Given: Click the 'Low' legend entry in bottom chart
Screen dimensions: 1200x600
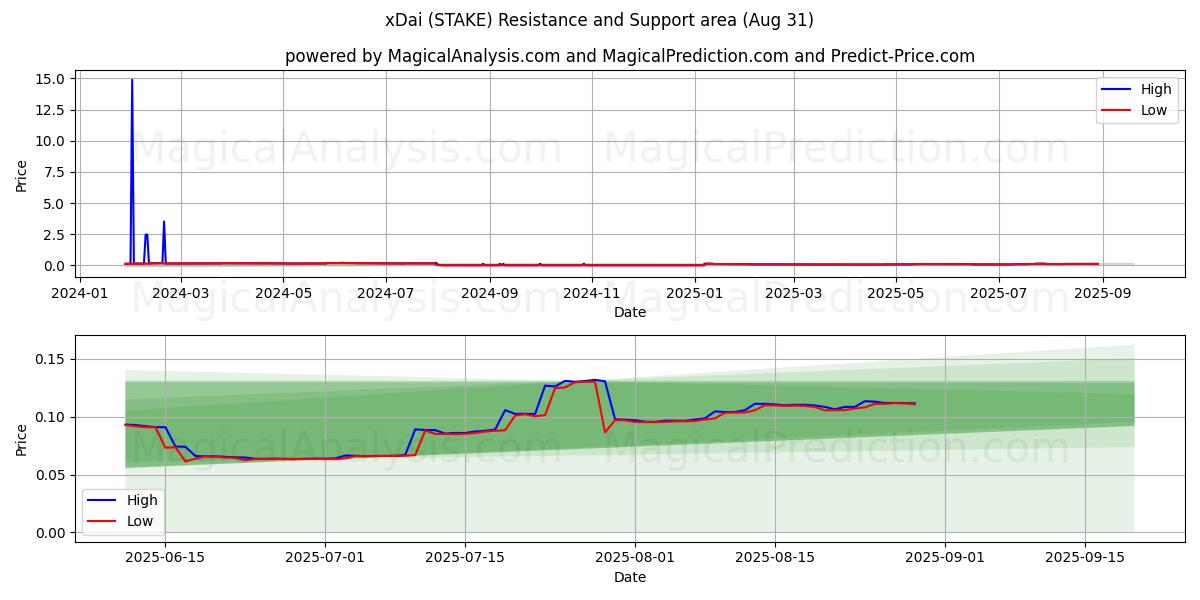Looking at the screenshot, I should [x=122, y=521].
